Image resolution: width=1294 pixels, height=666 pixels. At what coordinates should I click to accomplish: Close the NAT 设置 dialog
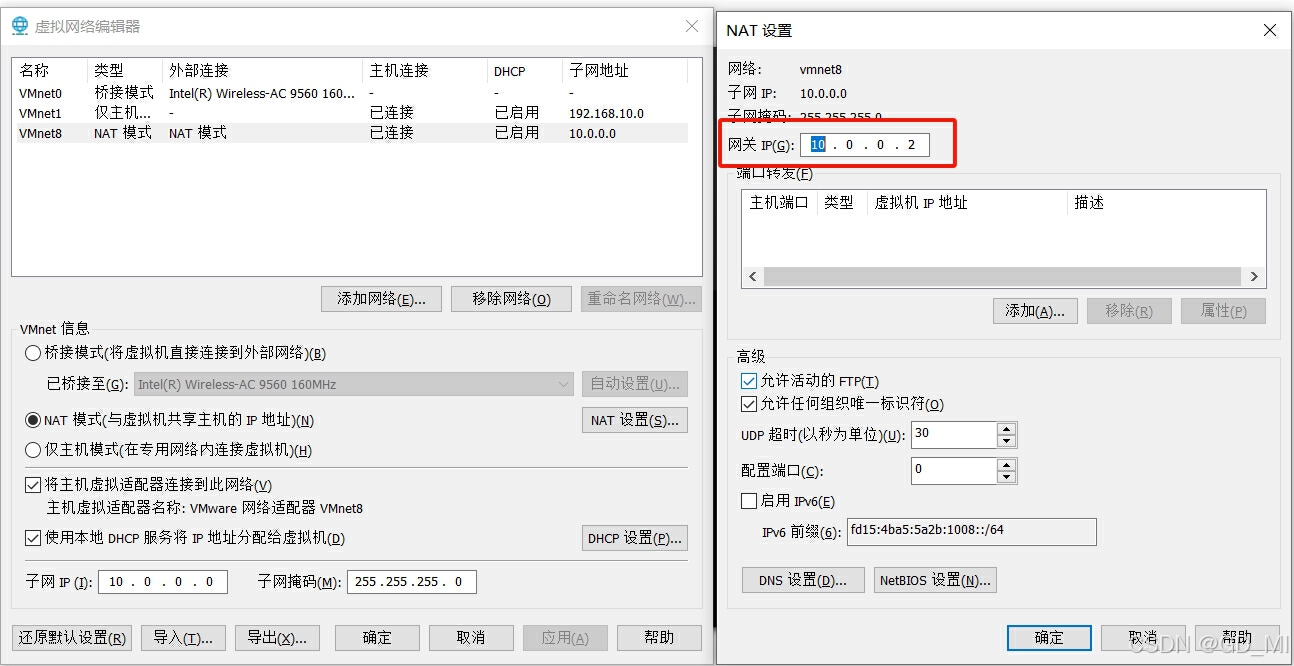click(1270, 30)
